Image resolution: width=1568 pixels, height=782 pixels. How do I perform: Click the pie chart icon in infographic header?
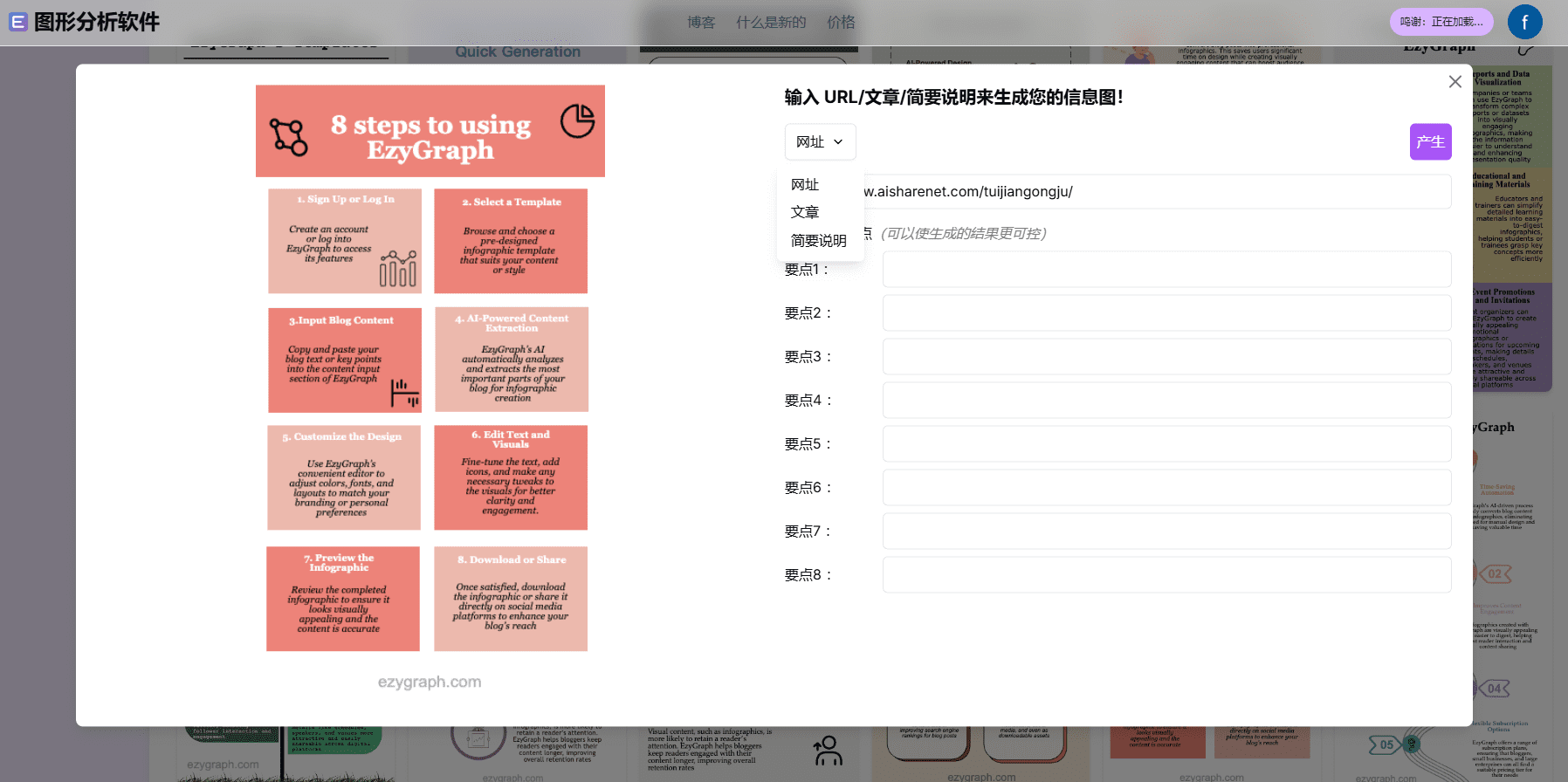pyautogui.click(x=577, y=120)
